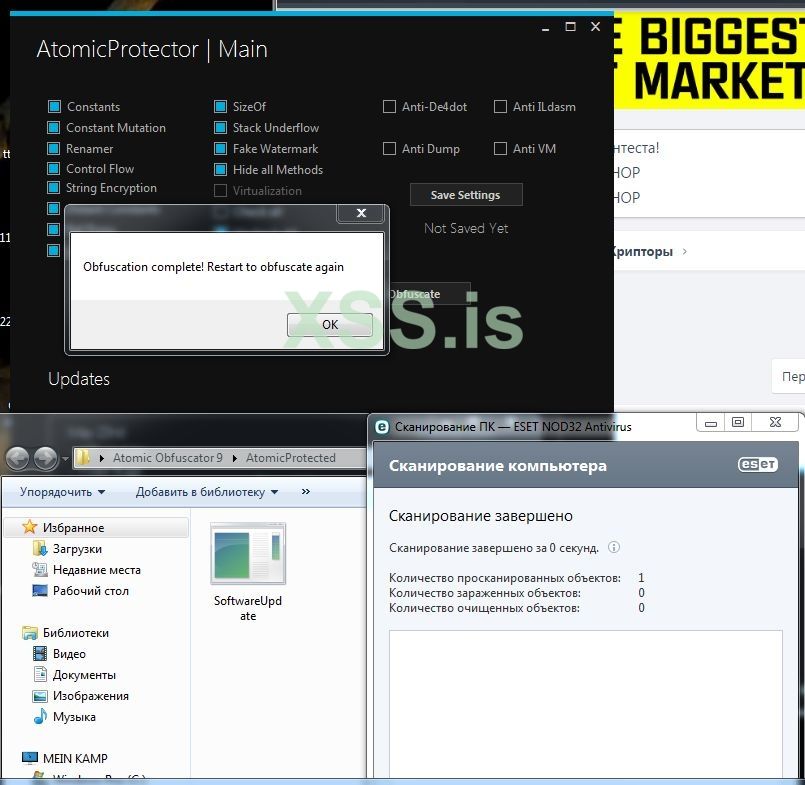This screenshot has height=785, width=805.
Task: Click the ESET scan log area
Action: tap(585, 703)
